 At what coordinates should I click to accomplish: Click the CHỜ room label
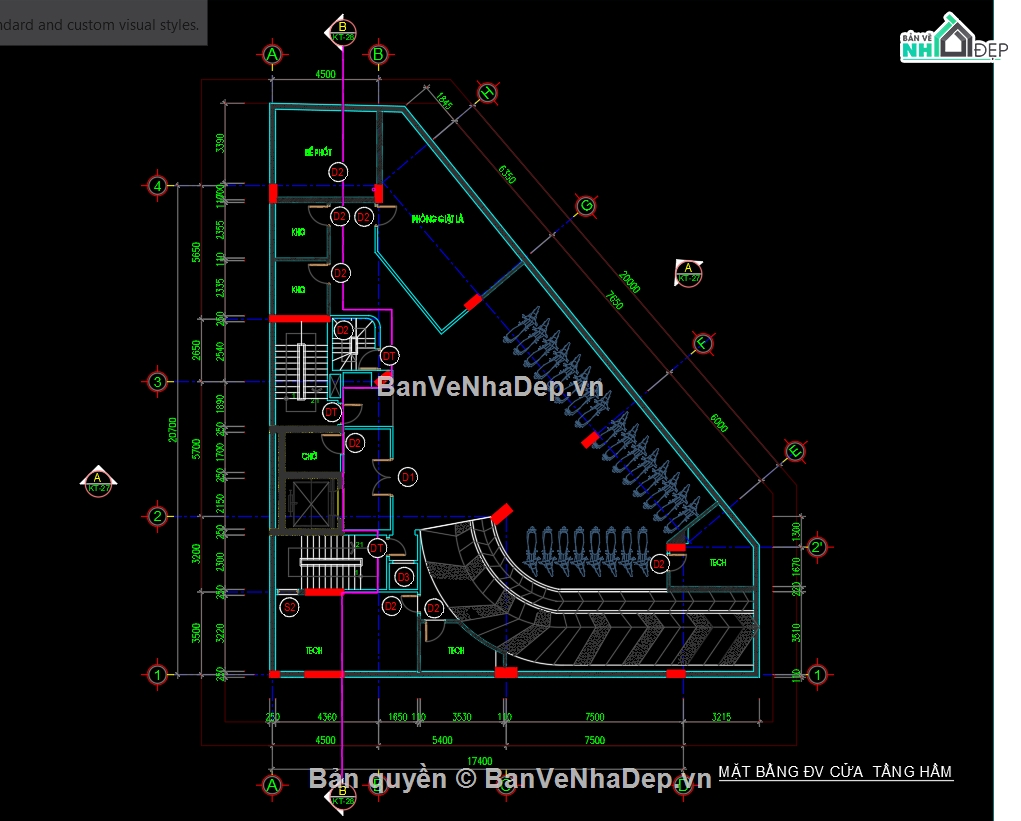pyautogui.click(x=309, y=456)
